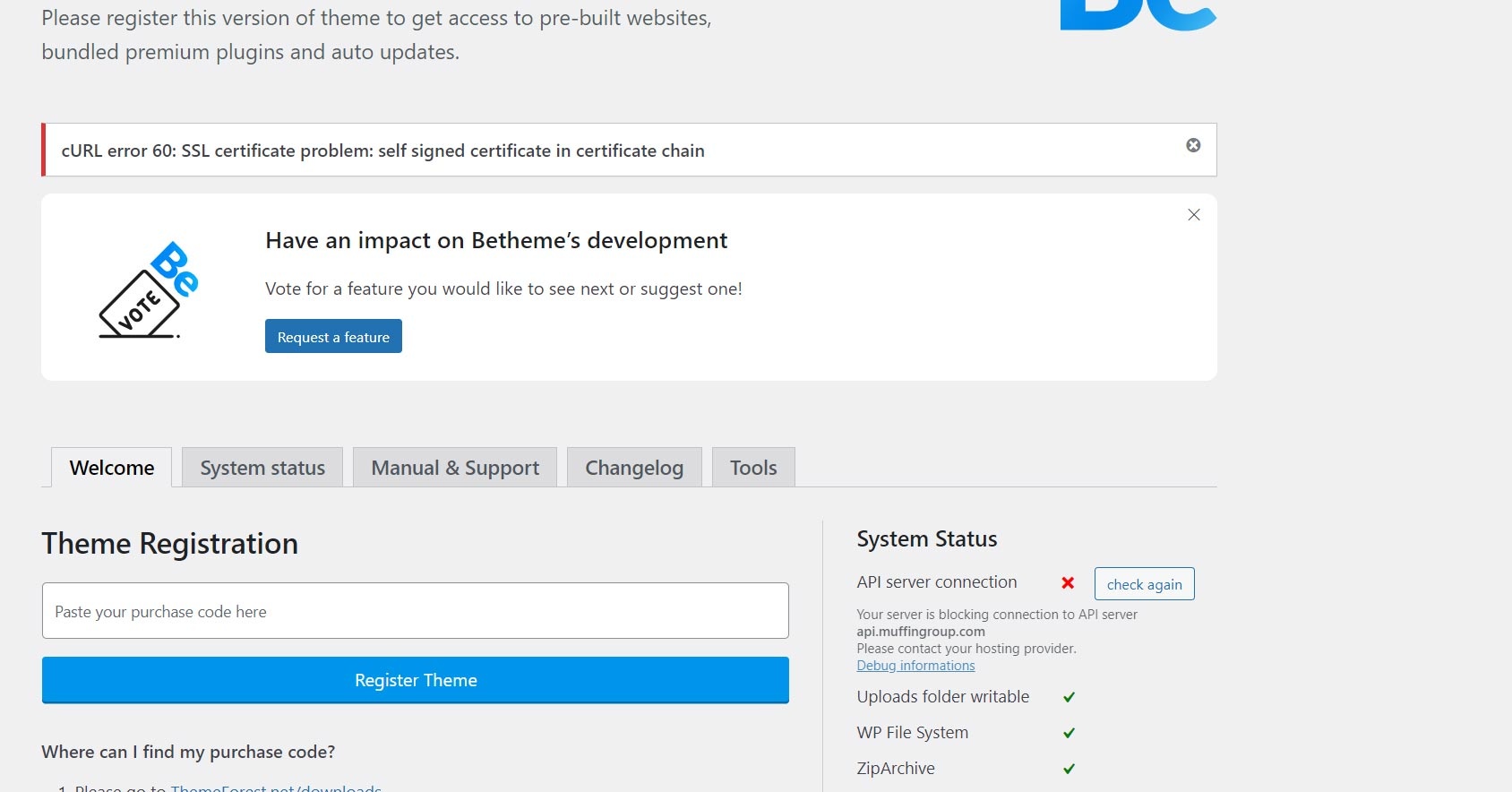Click the api.muffingroup.com server name
1512x792 pixels.
(921, 632)
